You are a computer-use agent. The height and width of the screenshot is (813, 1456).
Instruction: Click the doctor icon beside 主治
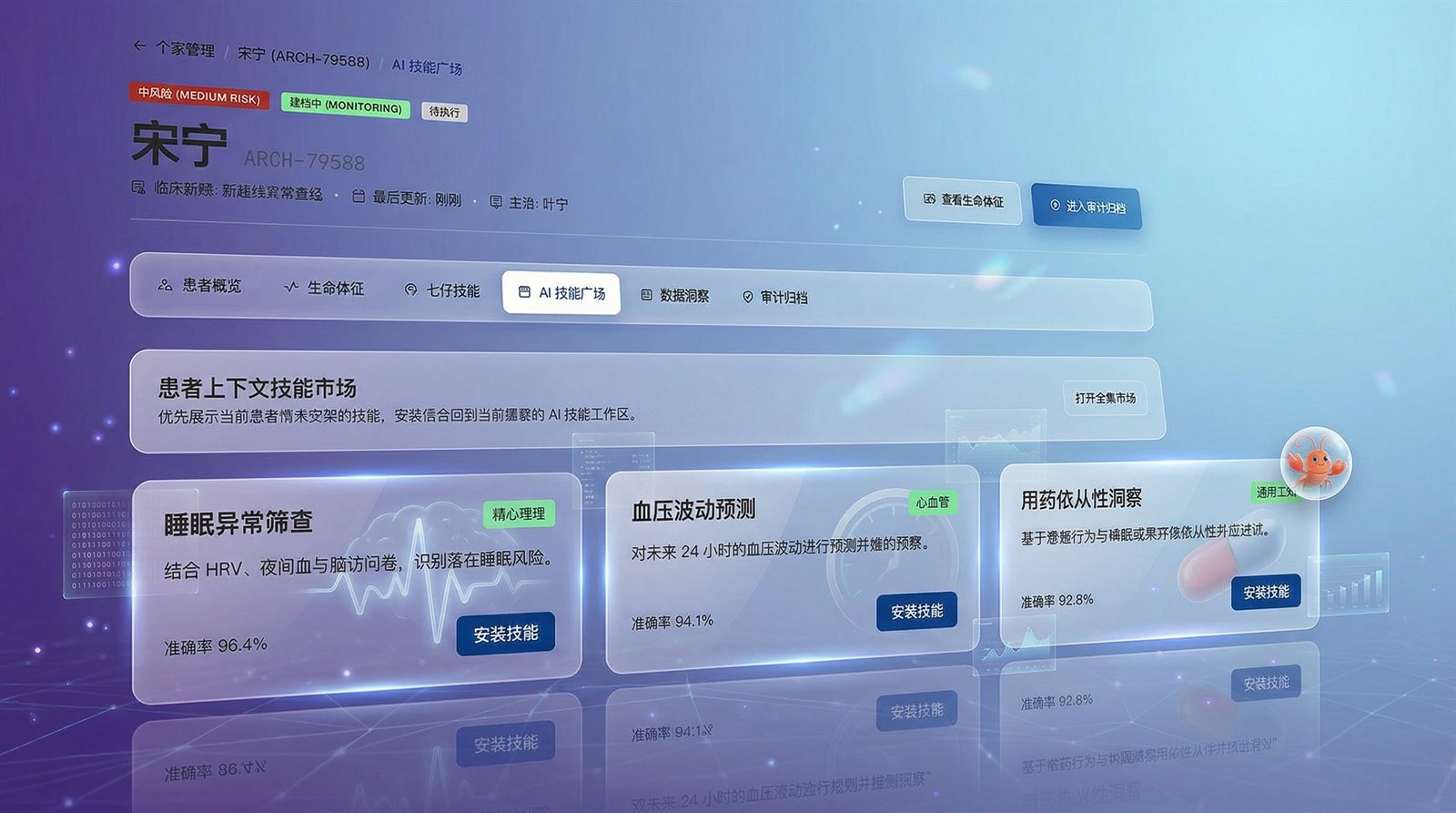(496, 202)
